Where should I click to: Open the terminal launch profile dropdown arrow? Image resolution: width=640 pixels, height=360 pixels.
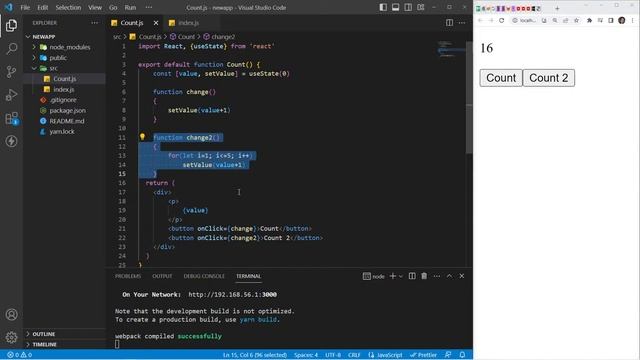tap(400, 276)
